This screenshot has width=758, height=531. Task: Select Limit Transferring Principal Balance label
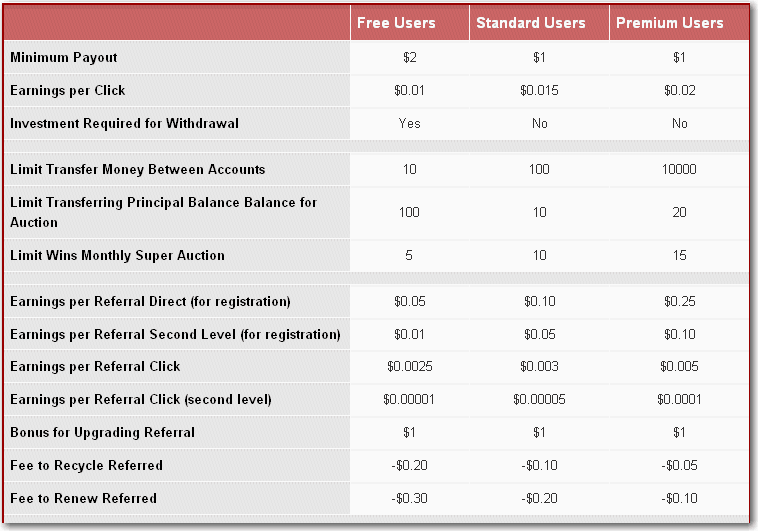coord(163,212)
